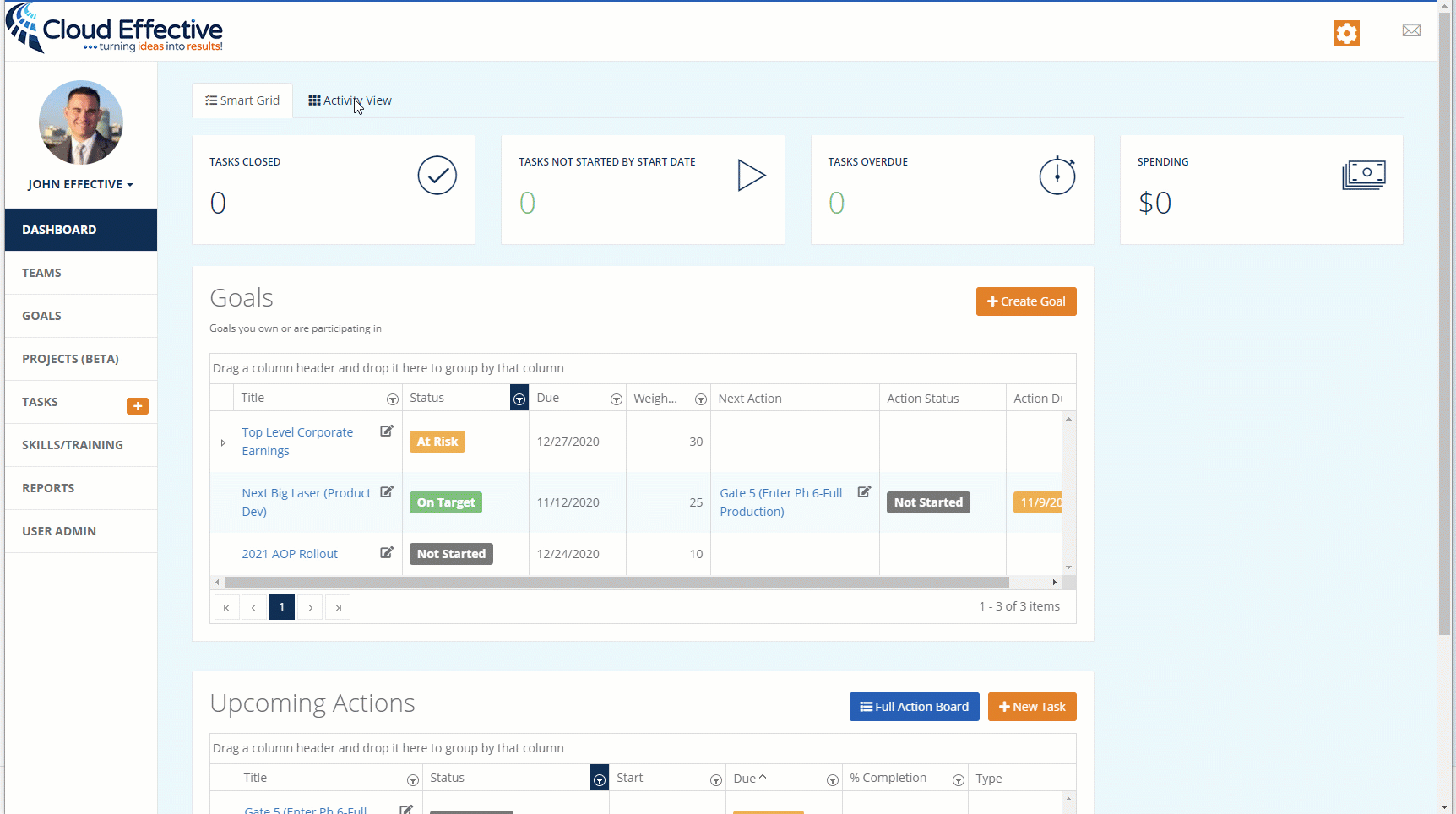
Task: Edit the Top Level Corporate Earnings goal
Action: [387, 431]
